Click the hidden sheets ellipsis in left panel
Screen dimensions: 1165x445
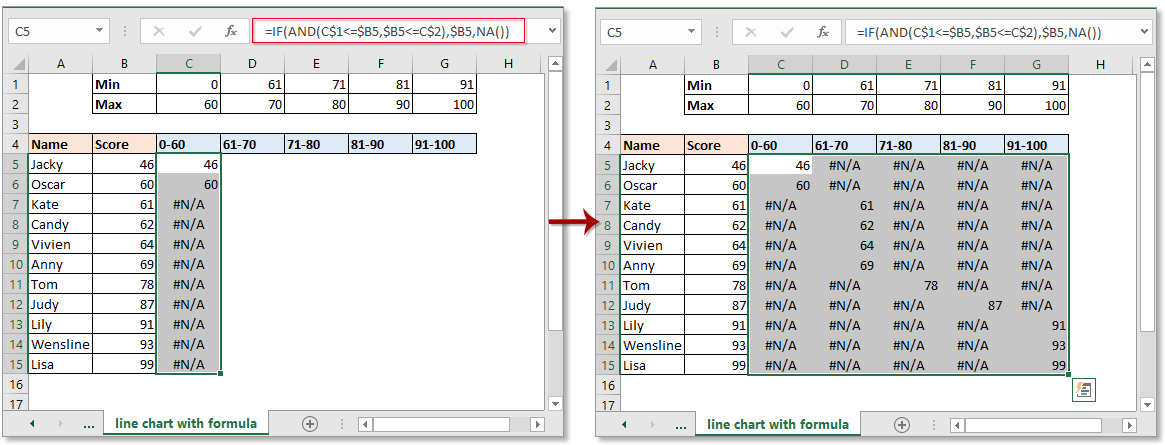click(x=89, y=424)
